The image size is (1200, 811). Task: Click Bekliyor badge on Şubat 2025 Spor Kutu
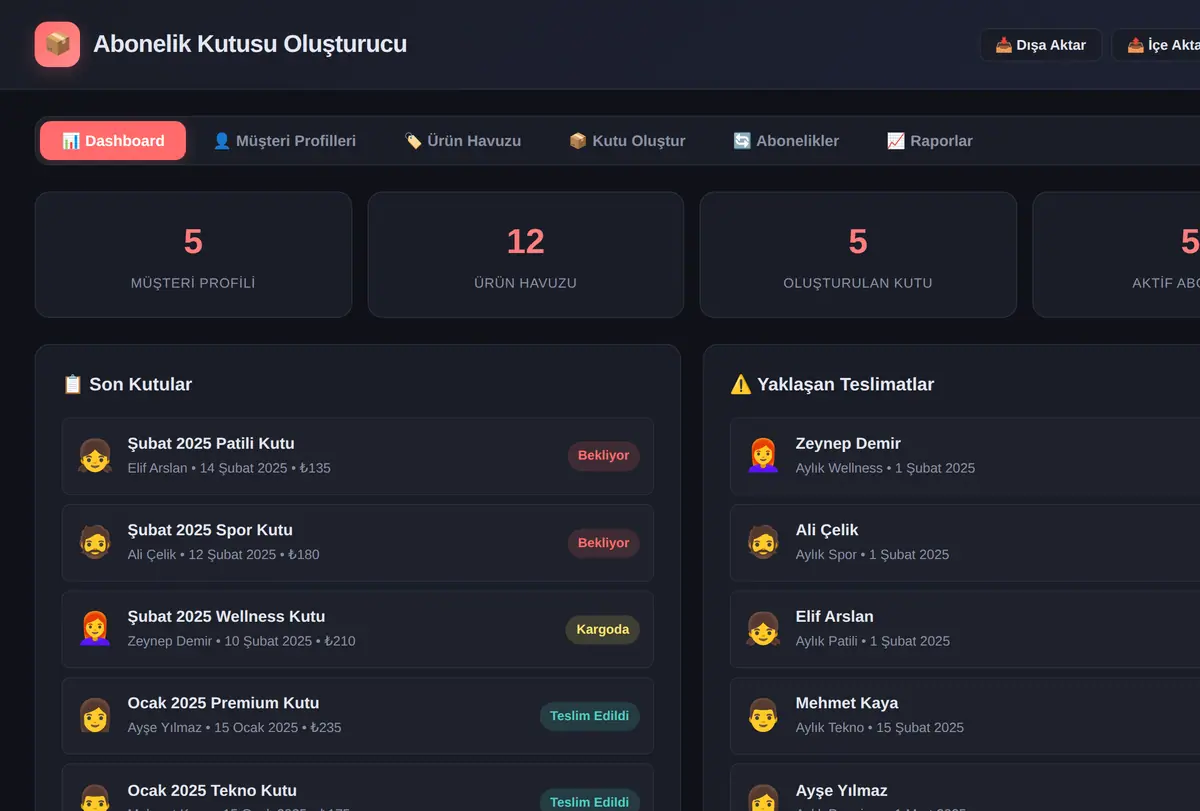click(x=604, y=543)
